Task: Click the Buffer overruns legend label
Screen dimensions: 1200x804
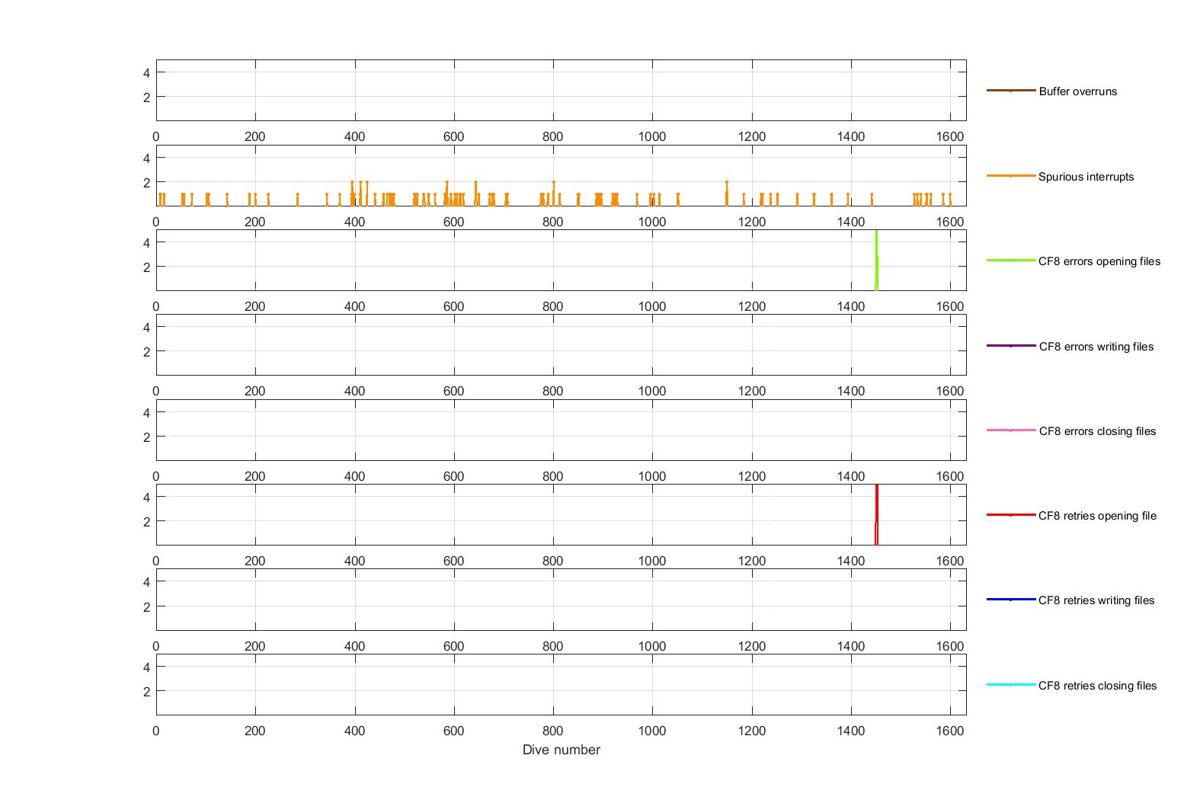Action: 1078,91
